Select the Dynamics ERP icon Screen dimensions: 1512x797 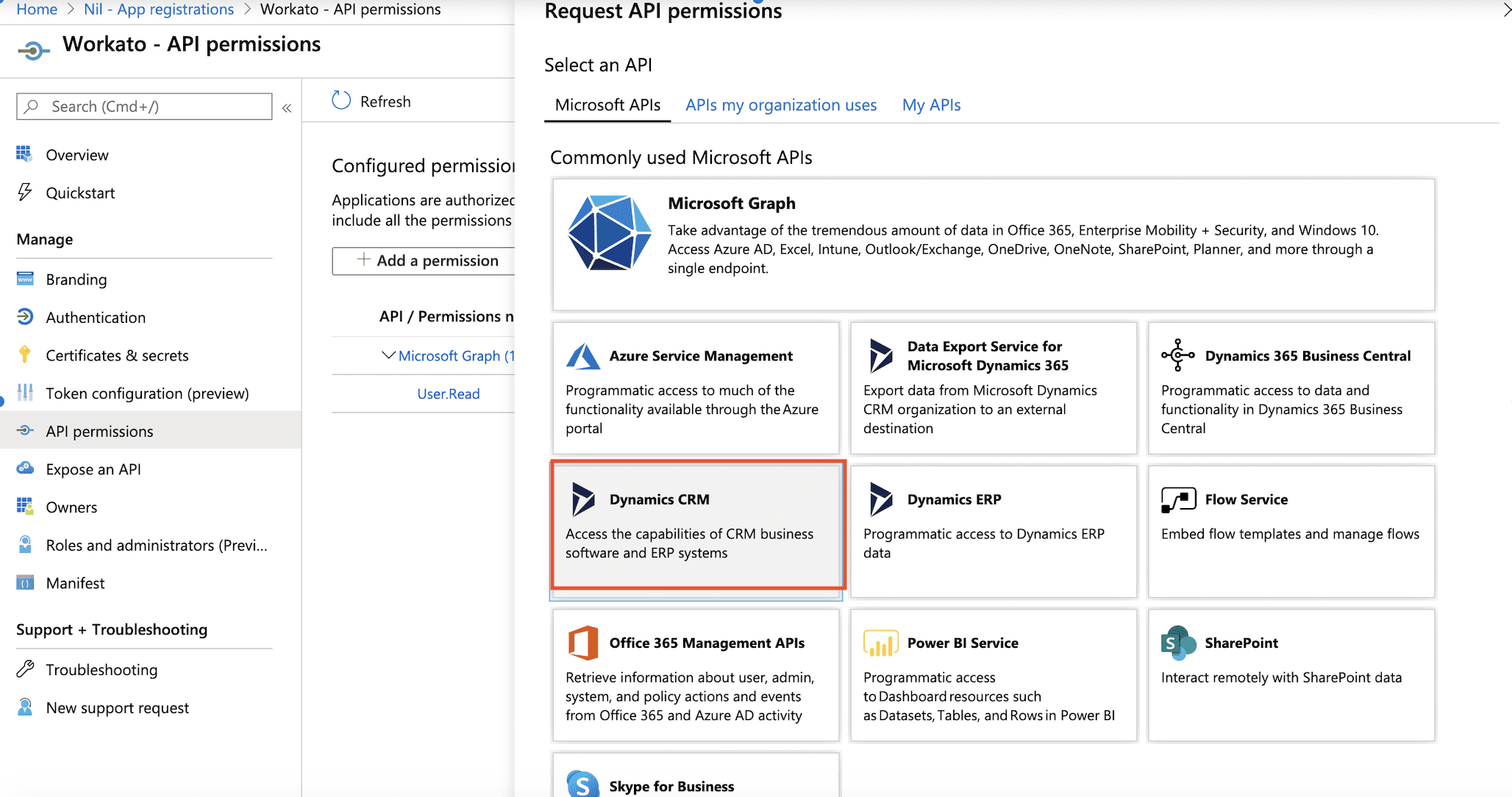pos(880,498)
